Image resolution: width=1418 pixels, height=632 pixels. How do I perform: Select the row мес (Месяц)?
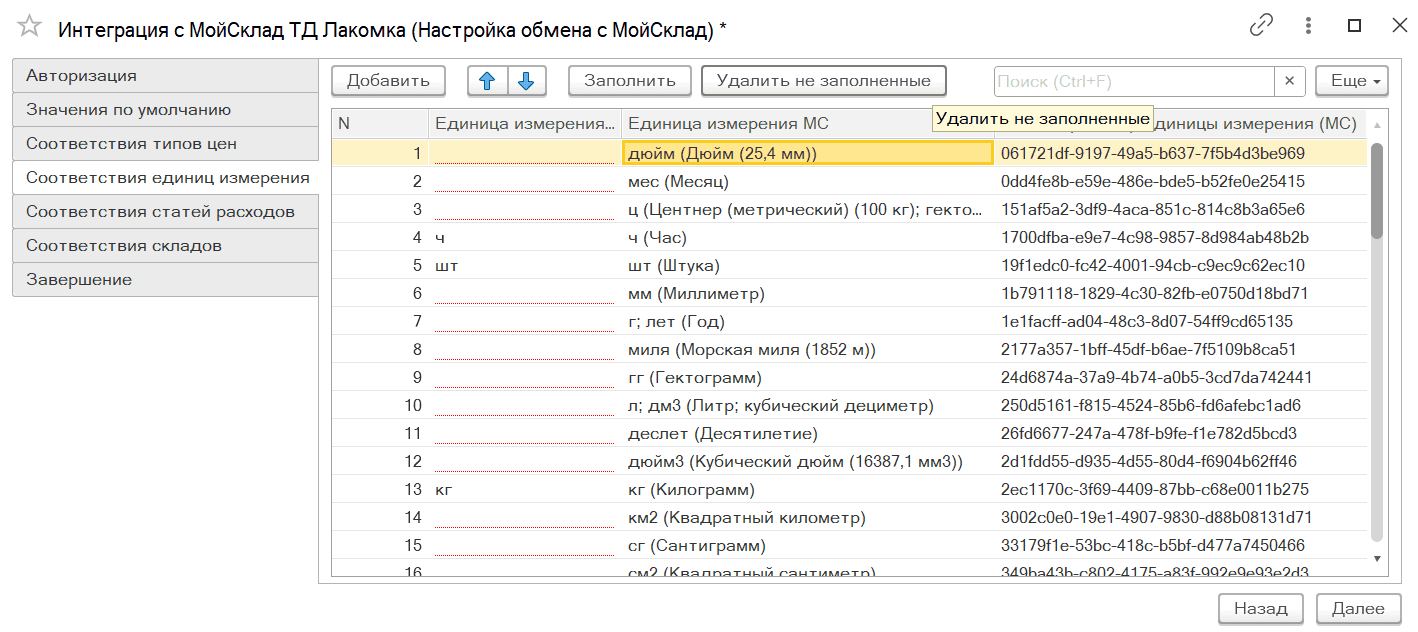(849, 182)
